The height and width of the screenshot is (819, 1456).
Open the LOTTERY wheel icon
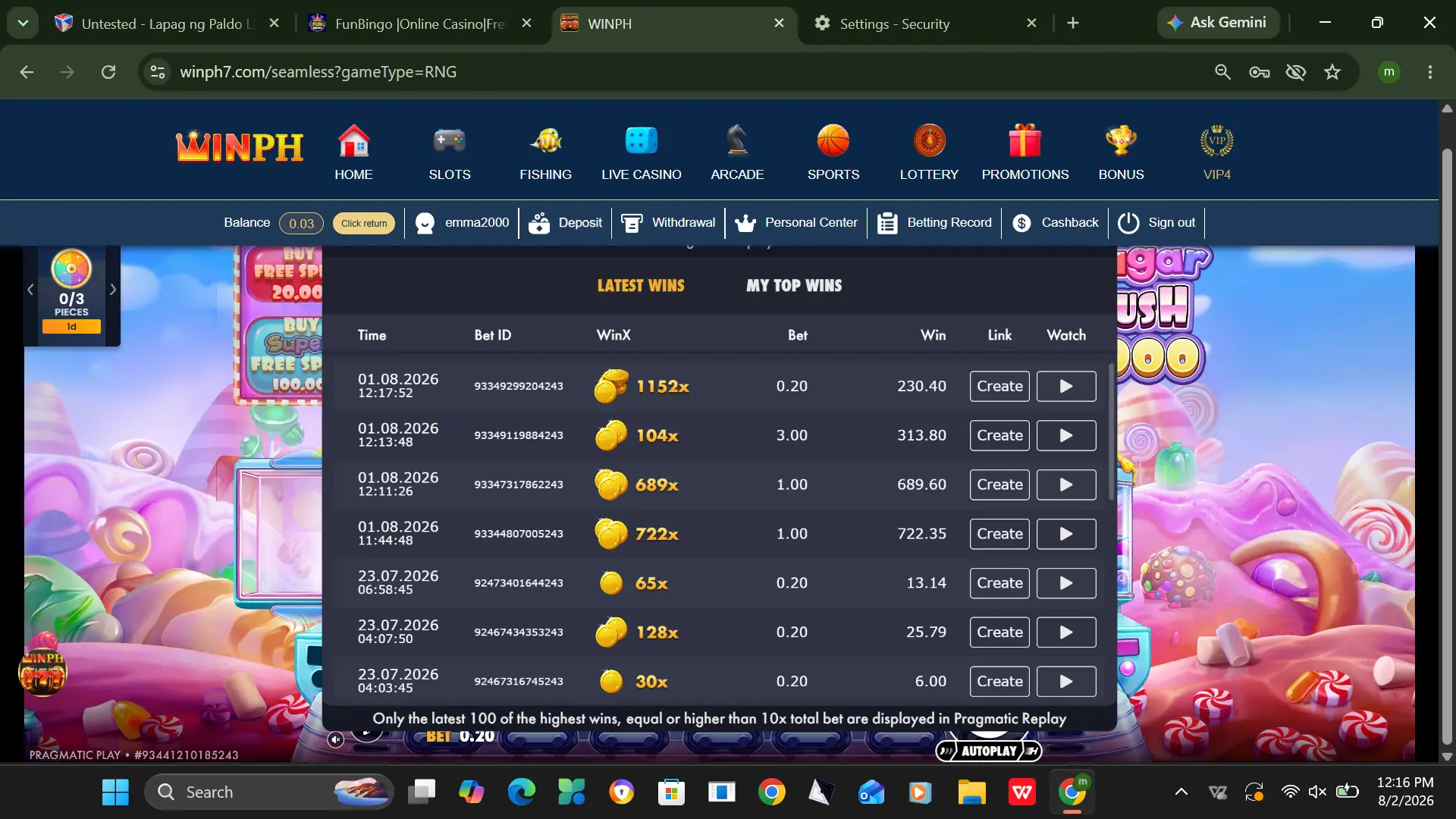tap(930, 141)
